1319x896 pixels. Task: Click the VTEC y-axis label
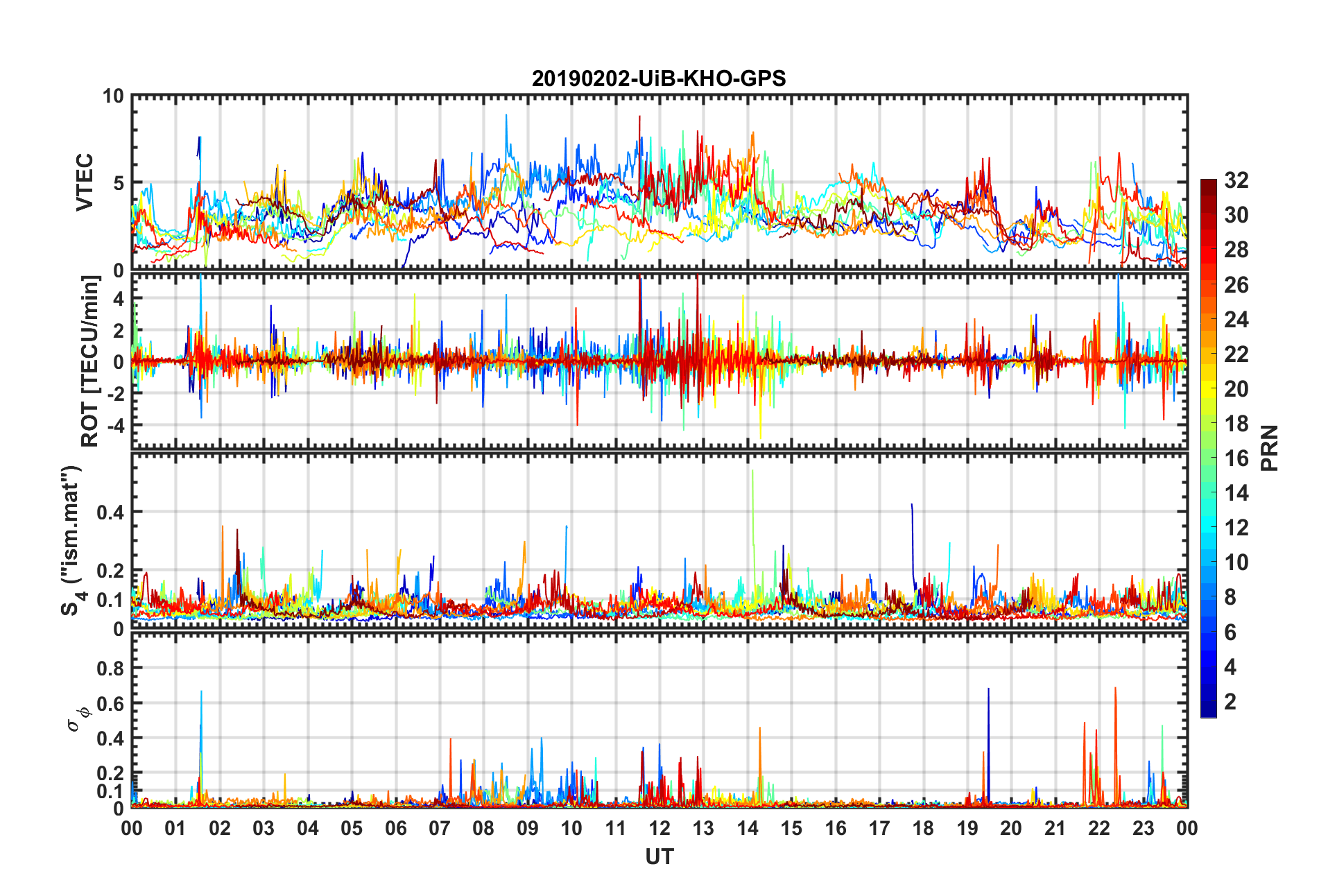[x=84, y=182]
